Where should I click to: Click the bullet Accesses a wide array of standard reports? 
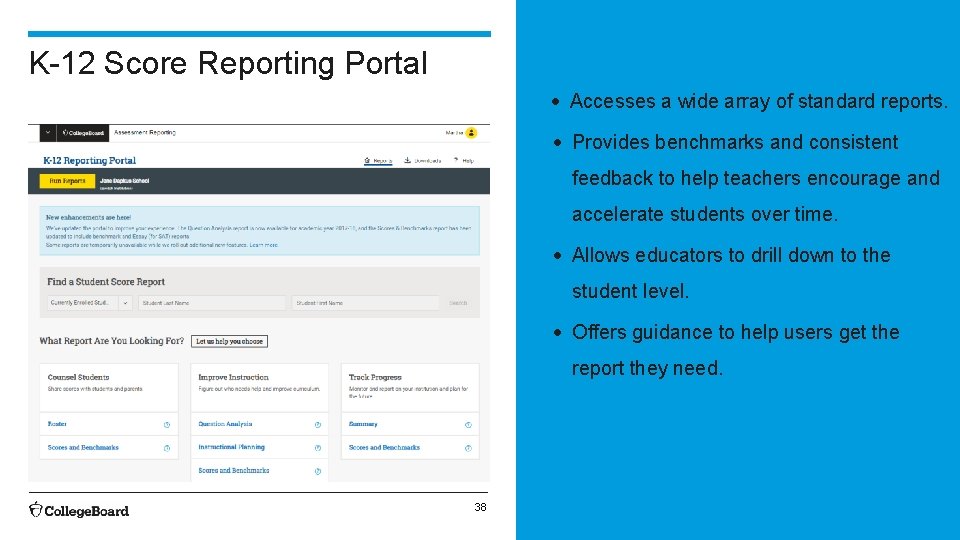click(759, 101)
